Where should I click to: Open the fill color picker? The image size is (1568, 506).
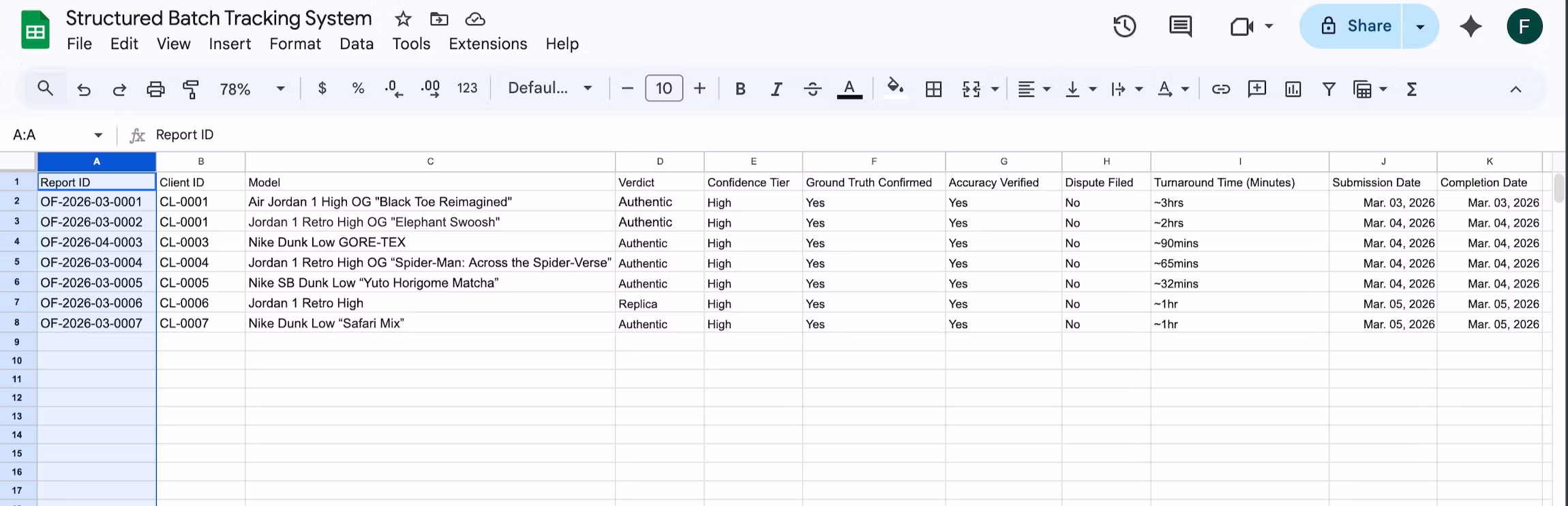[x=895, y=88]
